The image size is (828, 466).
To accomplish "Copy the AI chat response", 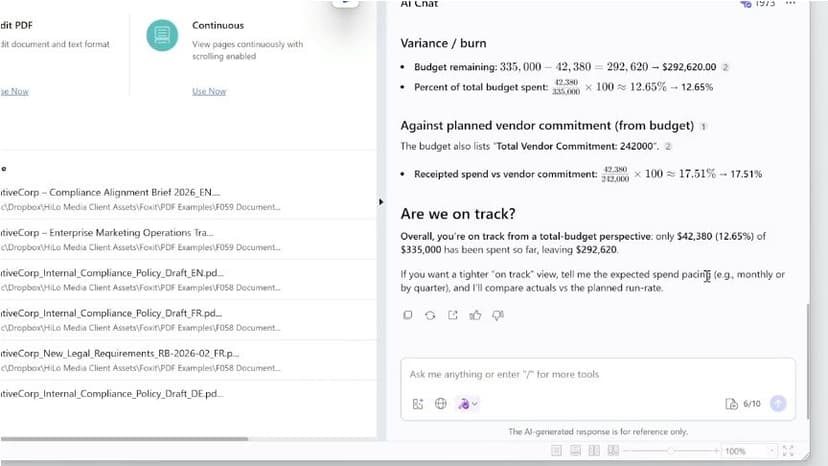I will point(408,315).
